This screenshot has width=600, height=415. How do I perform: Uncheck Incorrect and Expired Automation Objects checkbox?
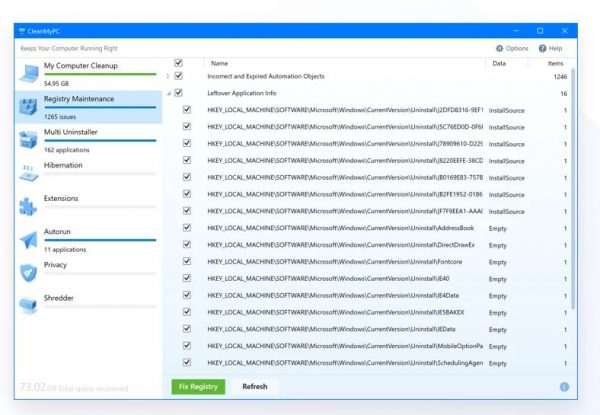click(178, 76)
